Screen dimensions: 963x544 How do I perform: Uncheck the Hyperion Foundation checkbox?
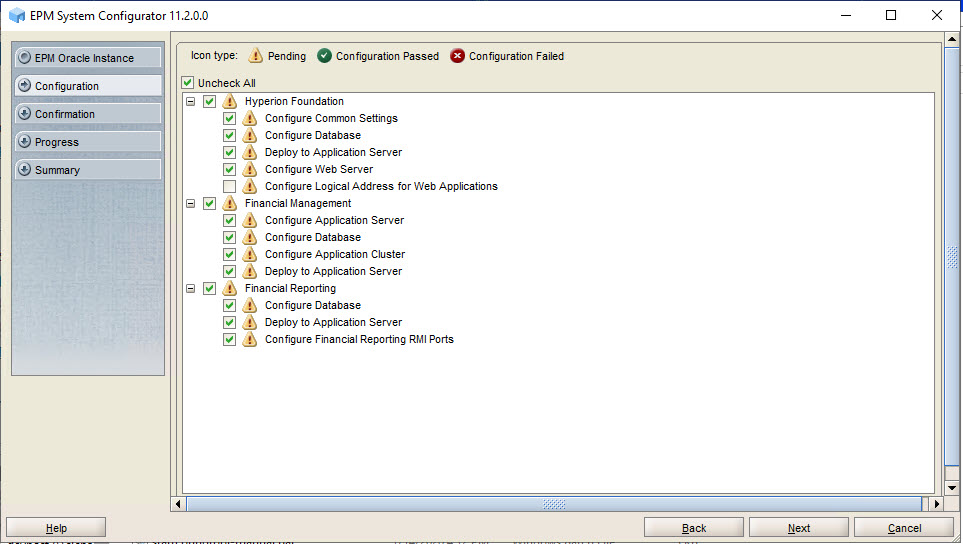[x=209, y=101]
